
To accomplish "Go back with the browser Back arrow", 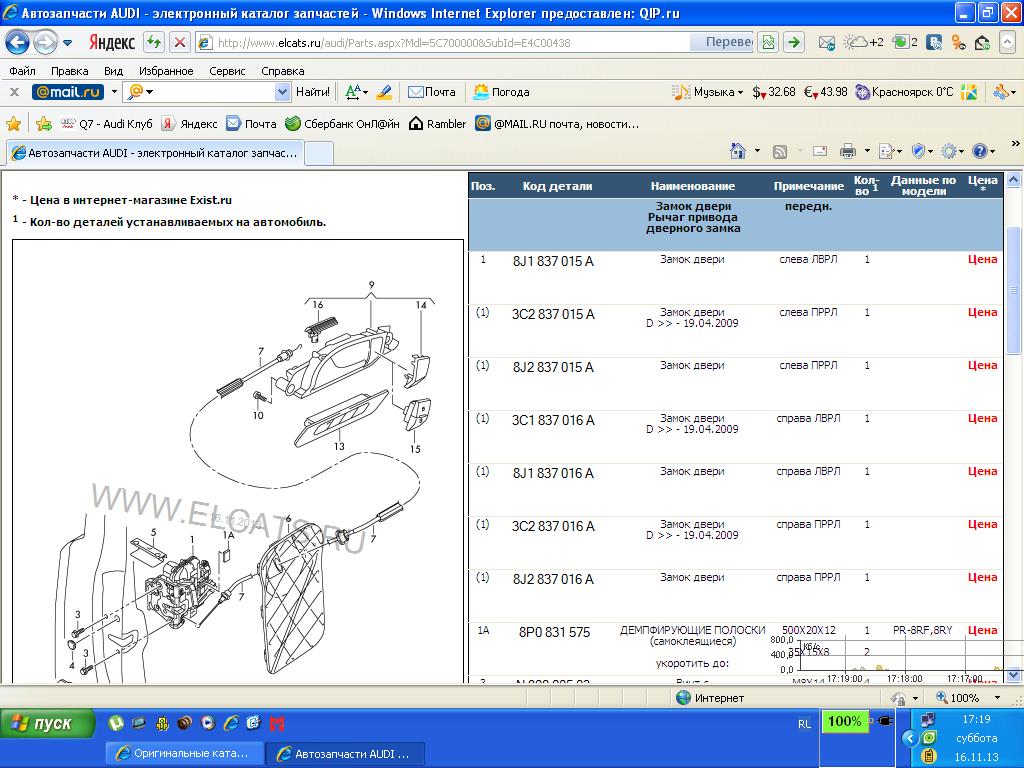I will 18,43.
